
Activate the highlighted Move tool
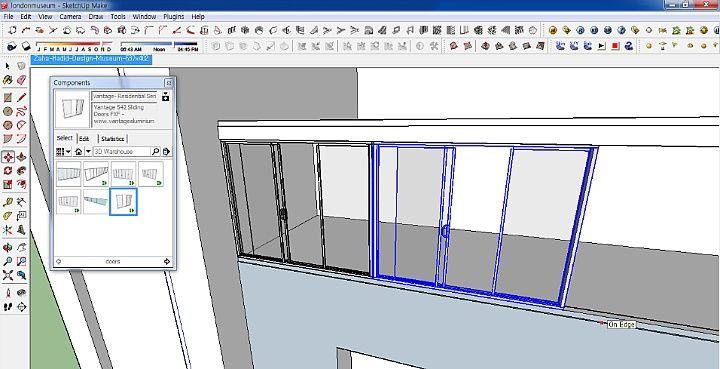click(x=7, y=157)
